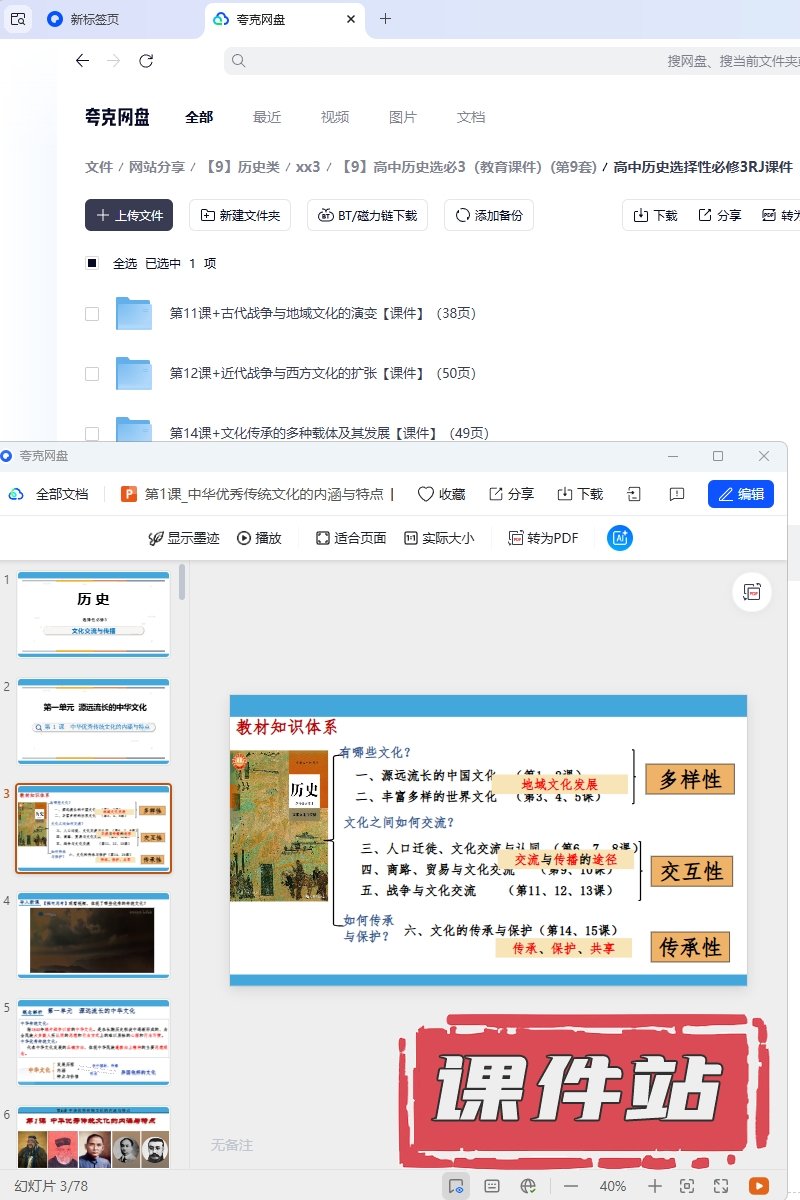The width and height of the screenshot is (800, 1200).
Task: Click the feedback exclamation icon
Action: tap(677, 494)
